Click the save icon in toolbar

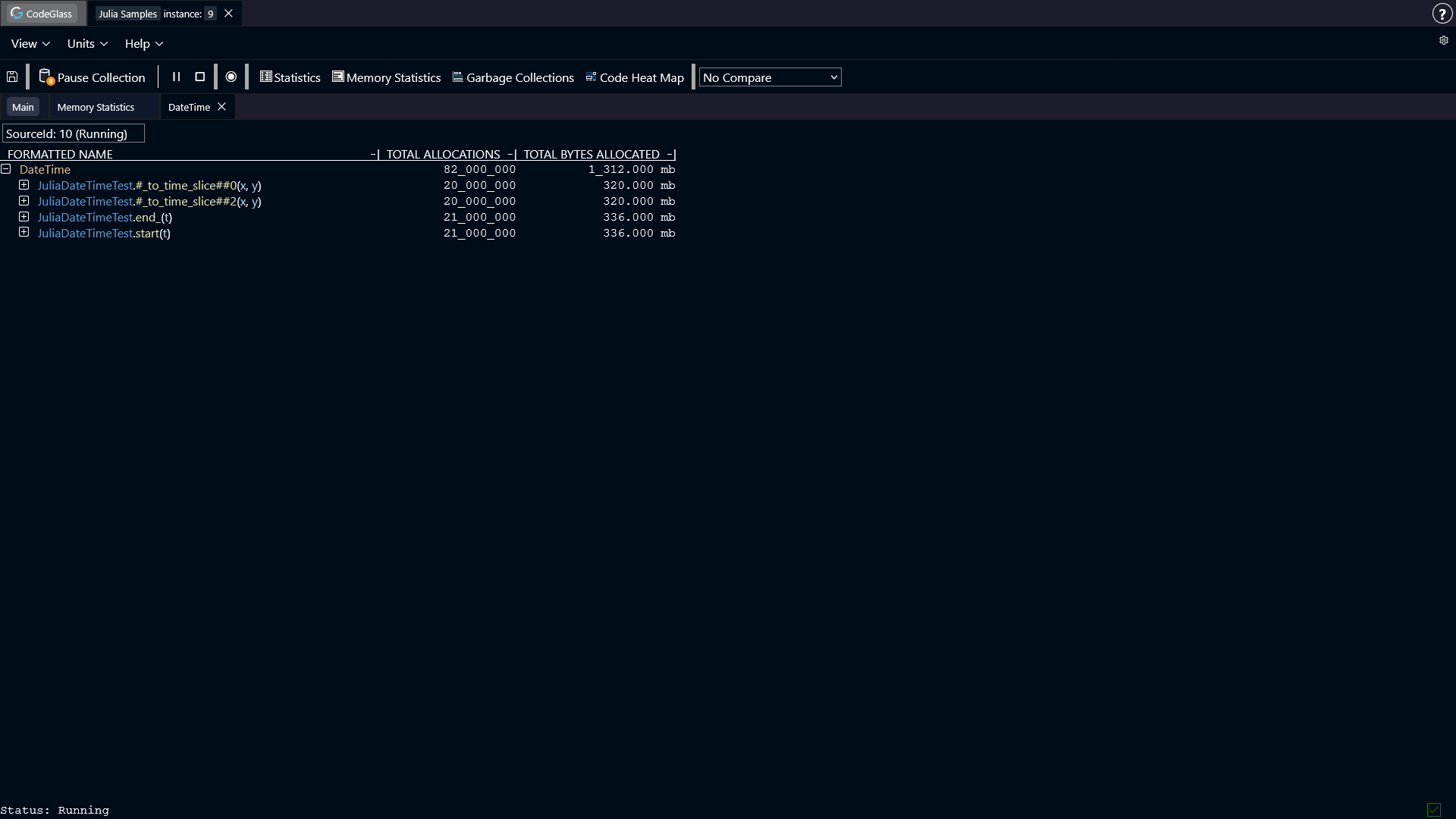point(12,77)
